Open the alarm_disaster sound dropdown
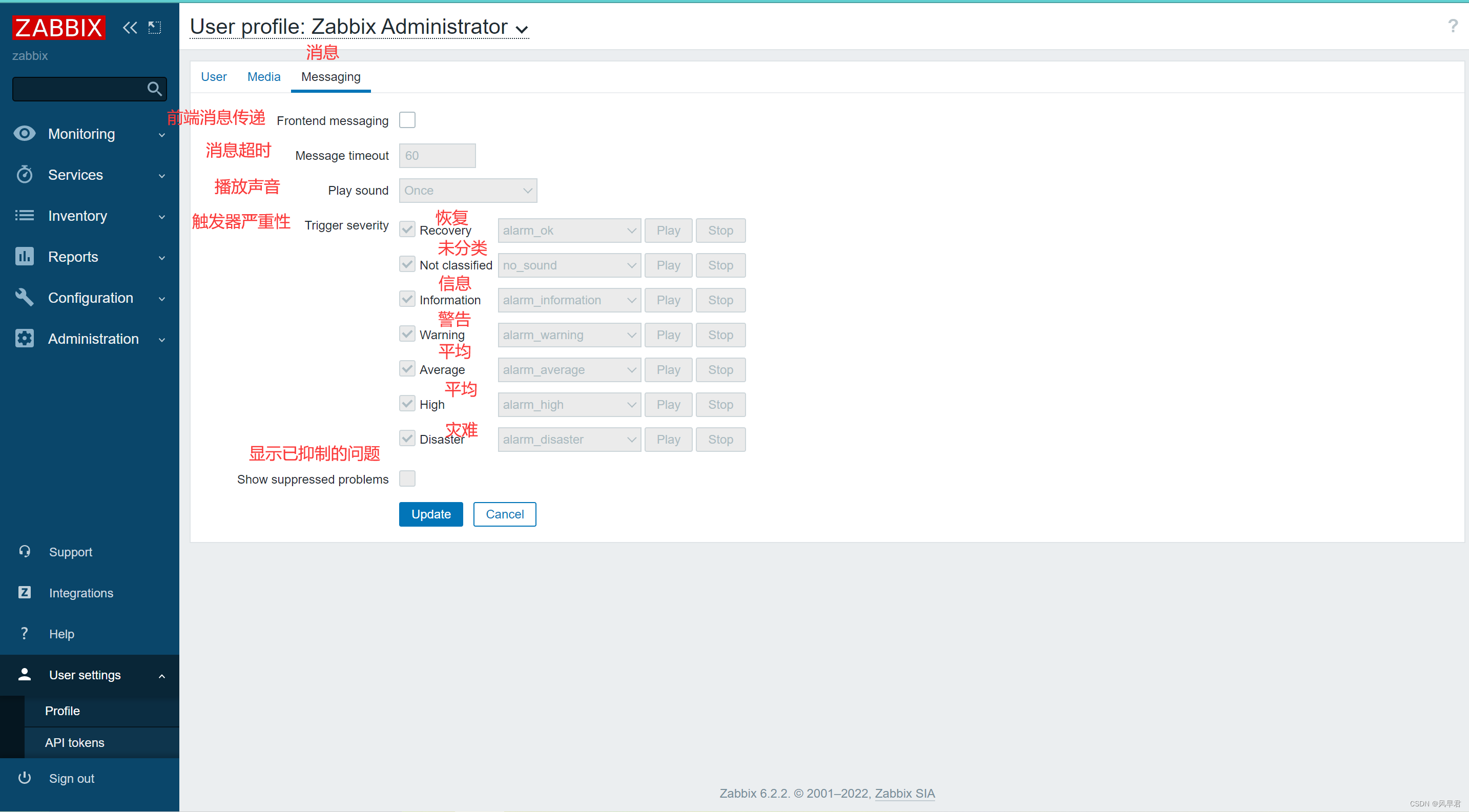The height and width of the screenshot is (812, 1469). [x=569, y=439]
